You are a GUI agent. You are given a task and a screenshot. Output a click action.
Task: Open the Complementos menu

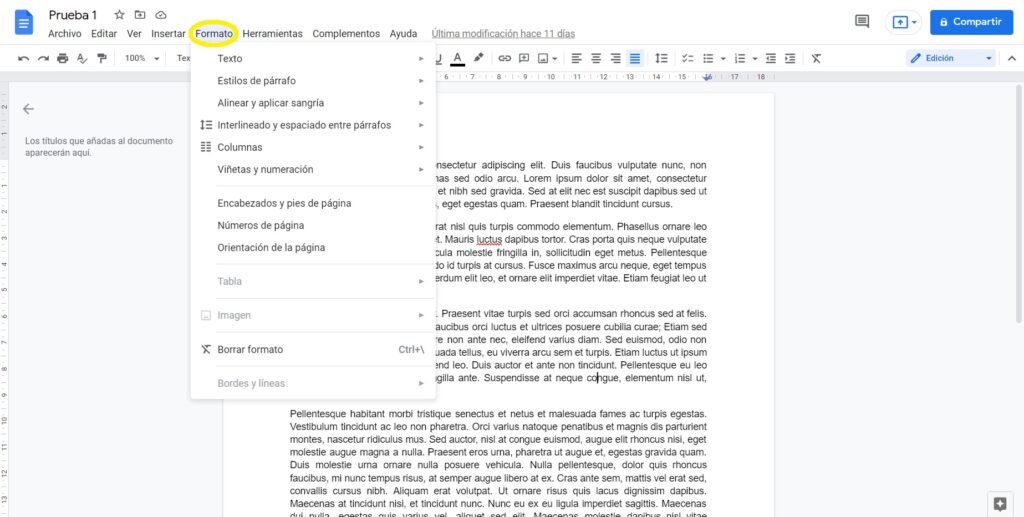point(346,33)
